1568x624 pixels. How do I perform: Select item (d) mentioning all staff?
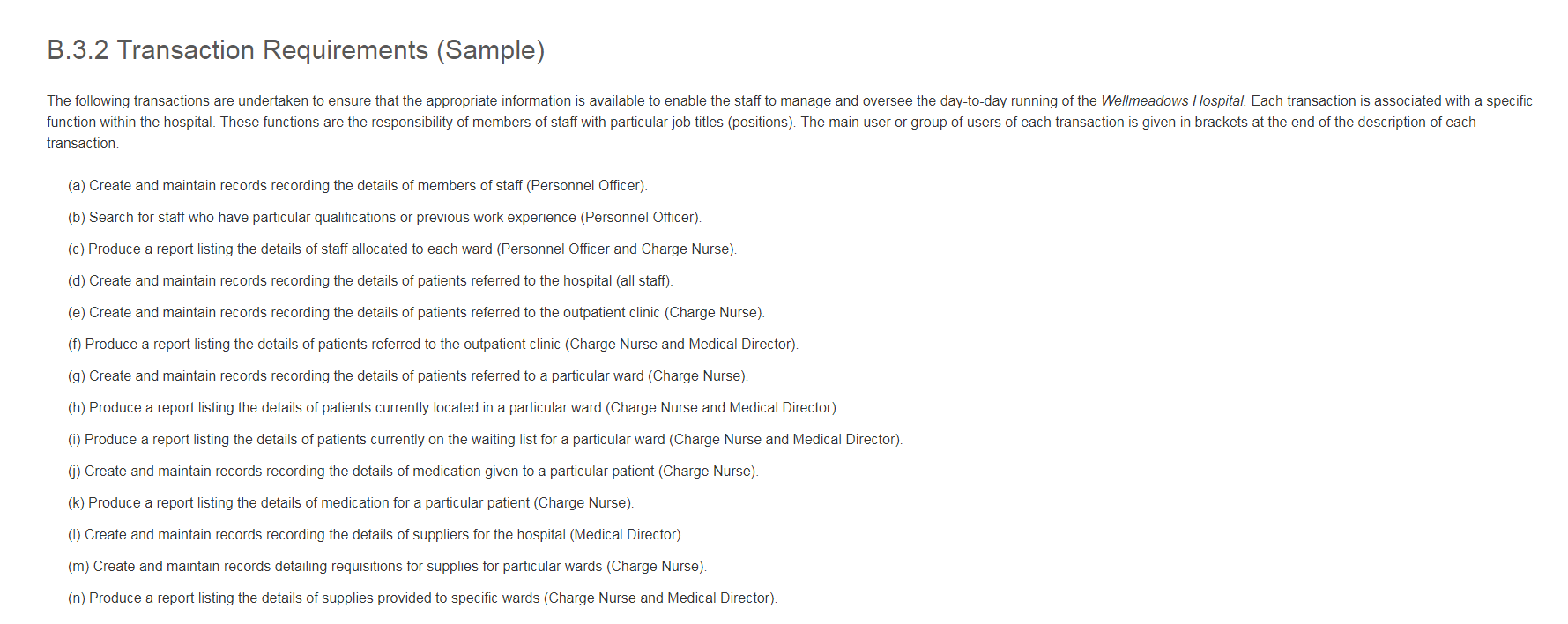(370, 281)
